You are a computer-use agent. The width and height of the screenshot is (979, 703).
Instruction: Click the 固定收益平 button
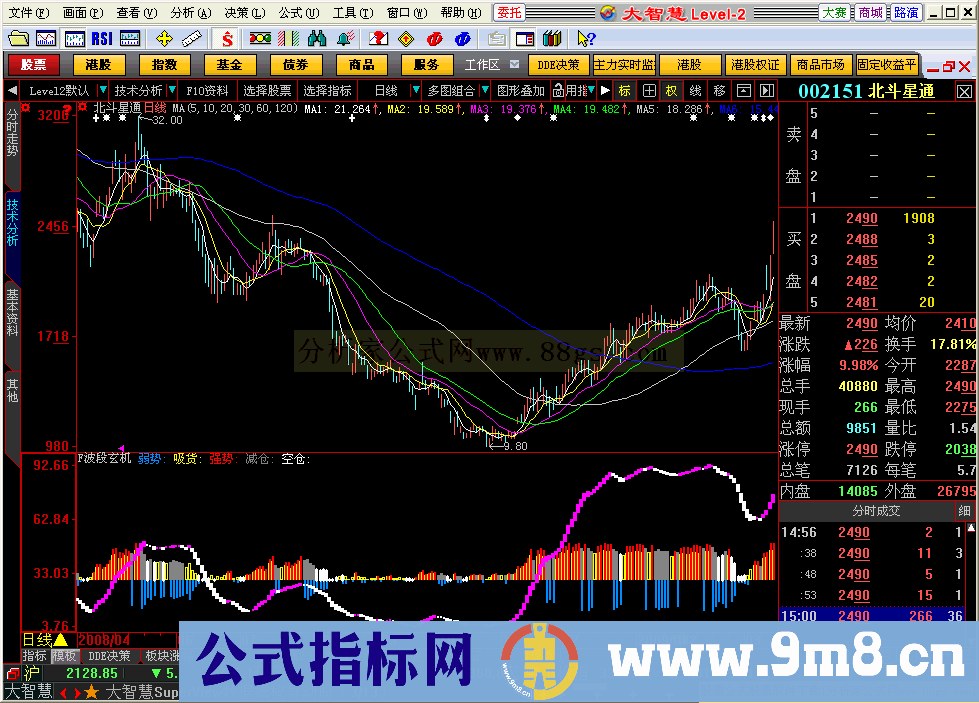pos(887,65)
